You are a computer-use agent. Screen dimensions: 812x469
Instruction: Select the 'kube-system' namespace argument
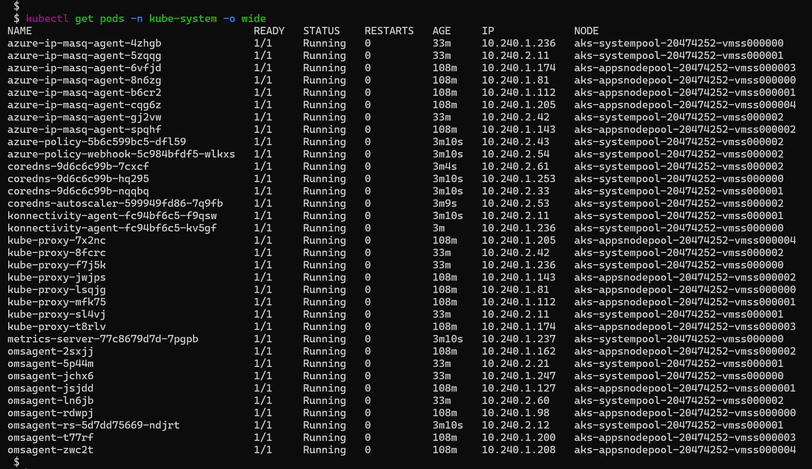pyautogui.click(x=183, y=19)
